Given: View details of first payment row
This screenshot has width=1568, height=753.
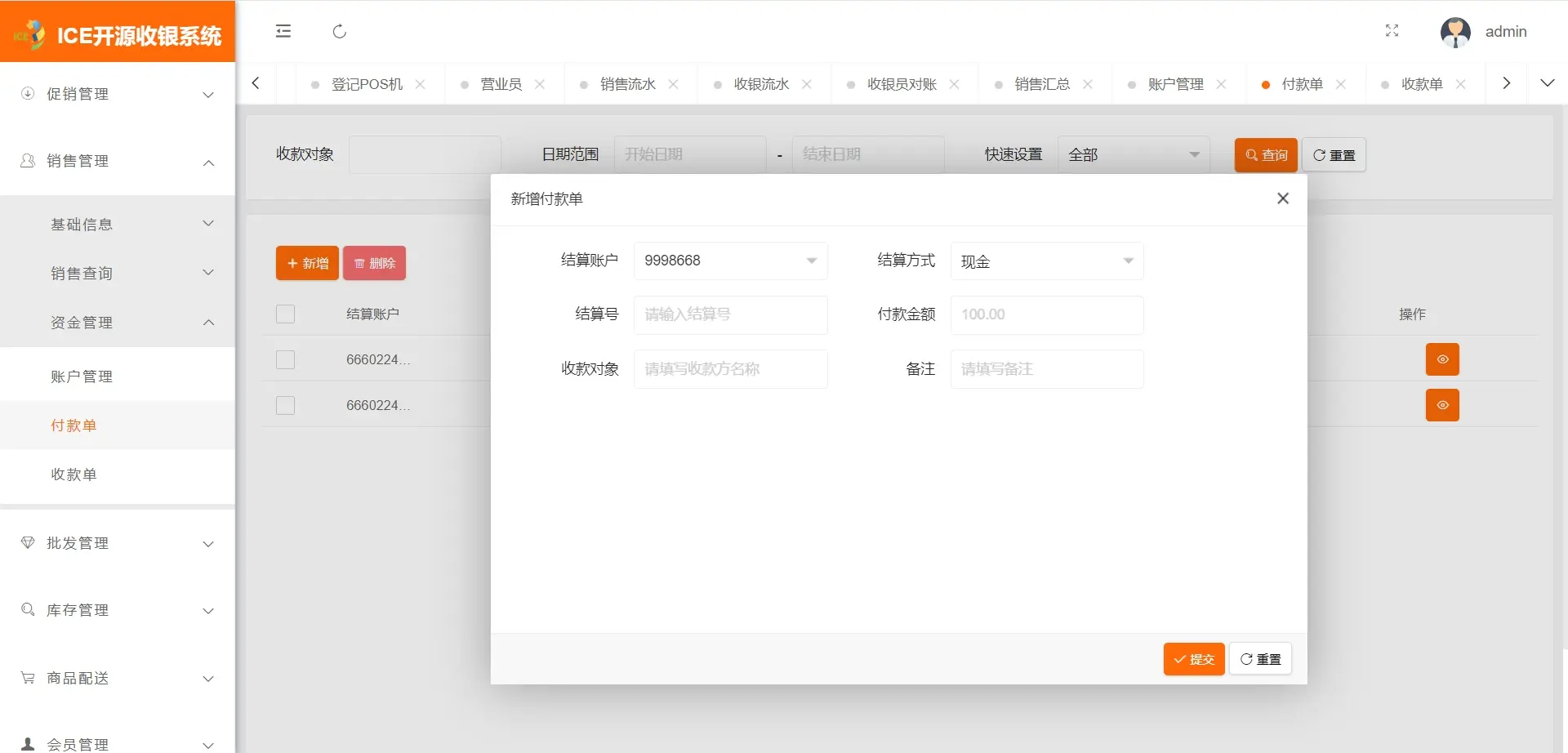Looking at the screenshot, I should [x=1442, y=359].
